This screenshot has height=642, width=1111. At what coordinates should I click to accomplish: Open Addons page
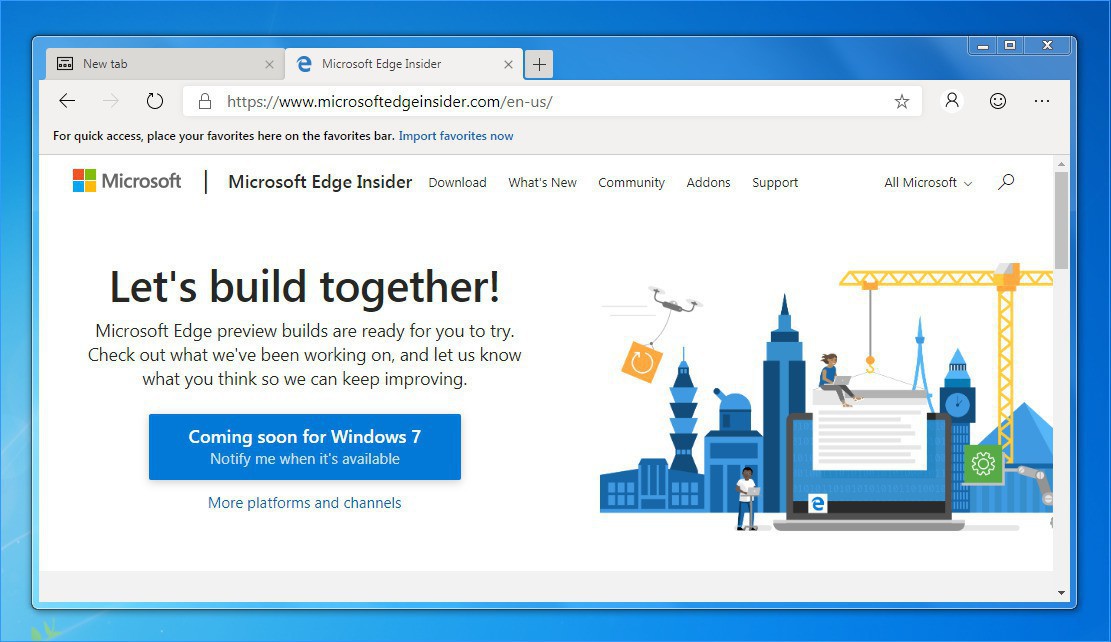click(708, 183)
